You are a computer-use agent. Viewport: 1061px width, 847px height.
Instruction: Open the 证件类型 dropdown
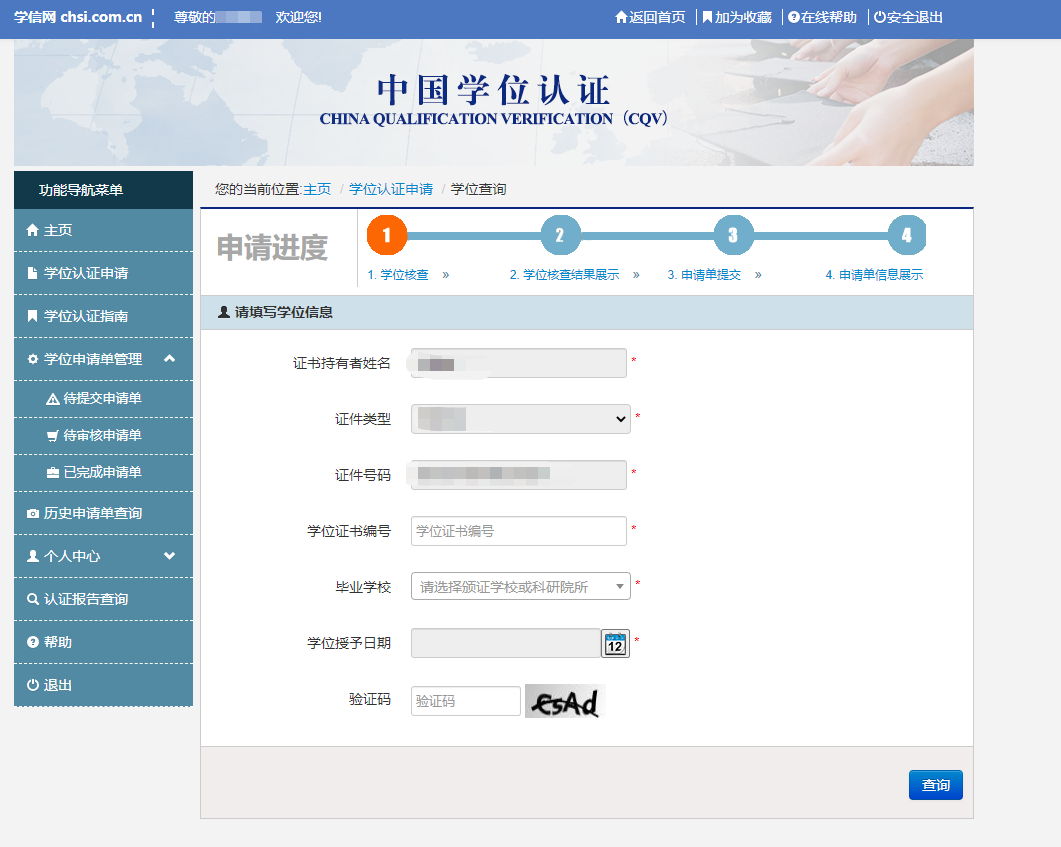(x=519, y=419)
